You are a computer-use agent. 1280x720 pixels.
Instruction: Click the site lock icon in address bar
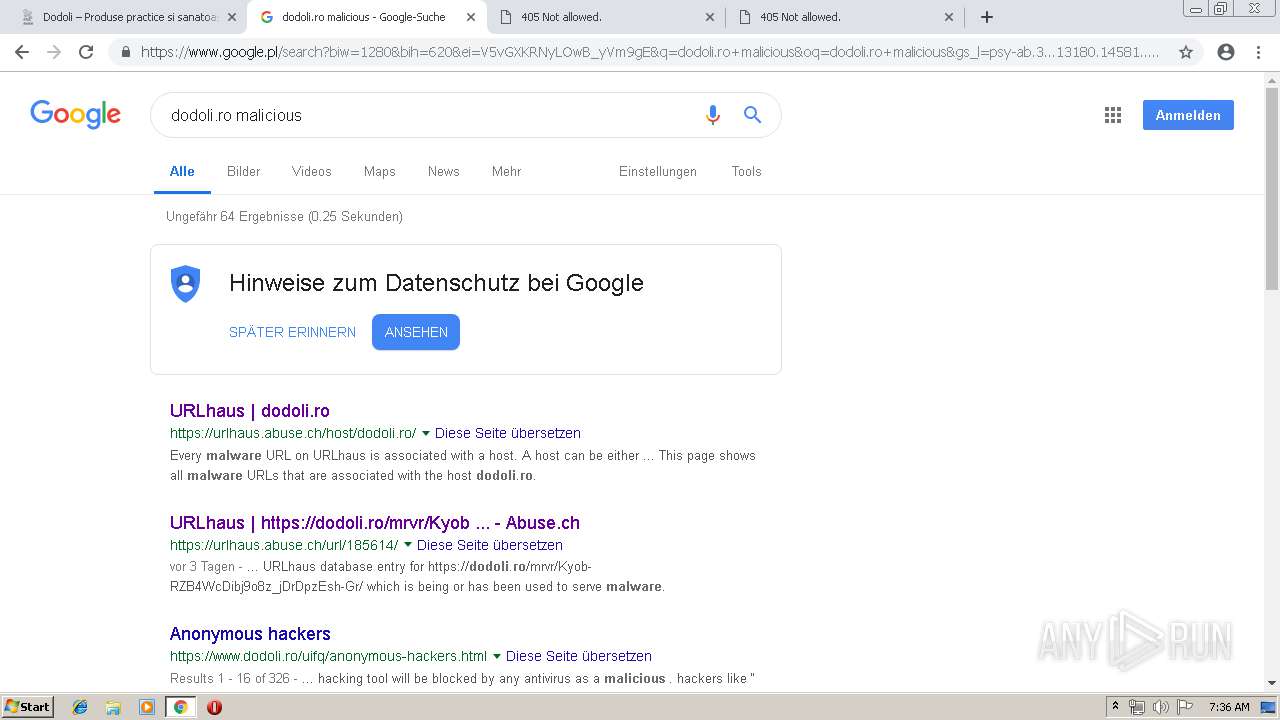(x=126, y=52)
